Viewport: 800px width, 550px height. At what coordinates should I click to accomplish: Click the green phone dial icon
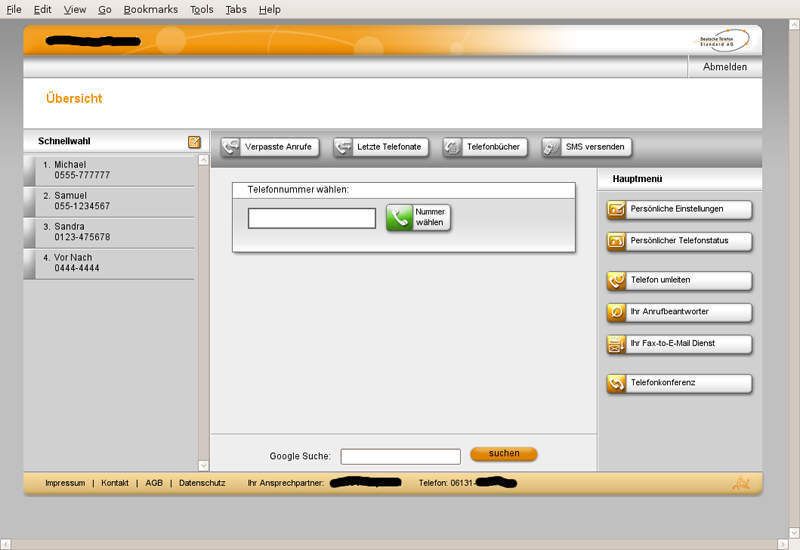(x=399, y=218)
